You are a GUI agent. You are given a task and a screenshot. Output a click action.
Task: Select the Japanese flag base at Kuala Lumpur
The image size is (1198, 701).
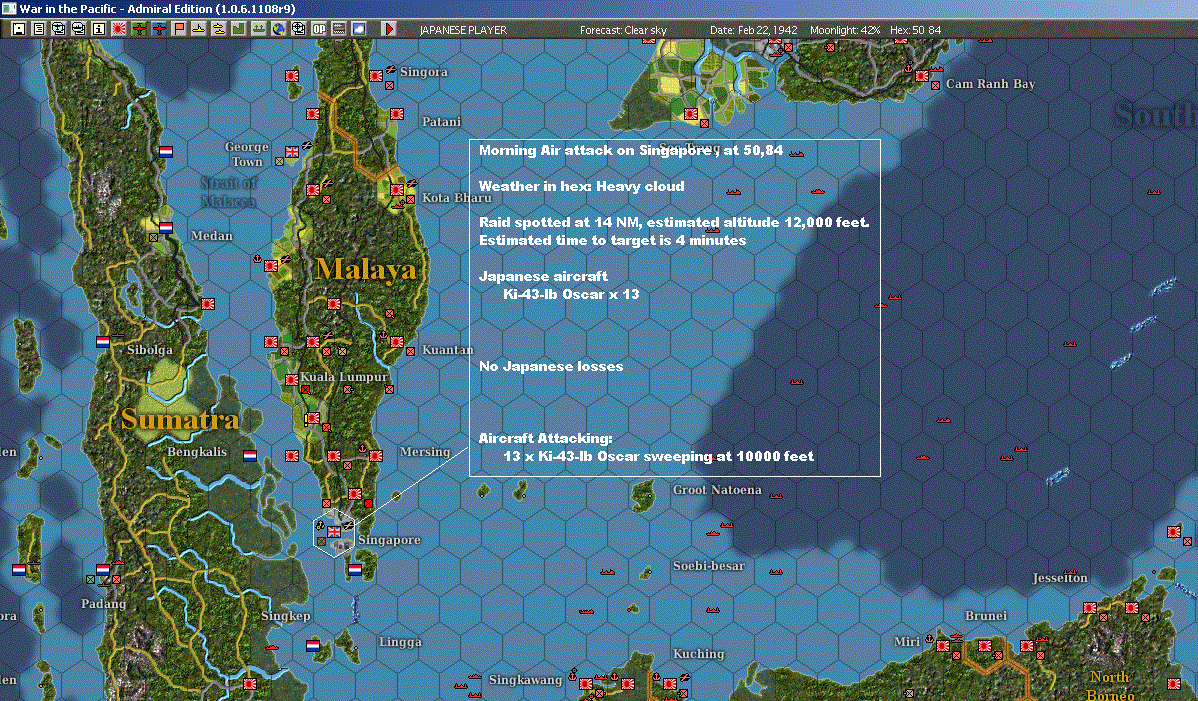point(292,380)
